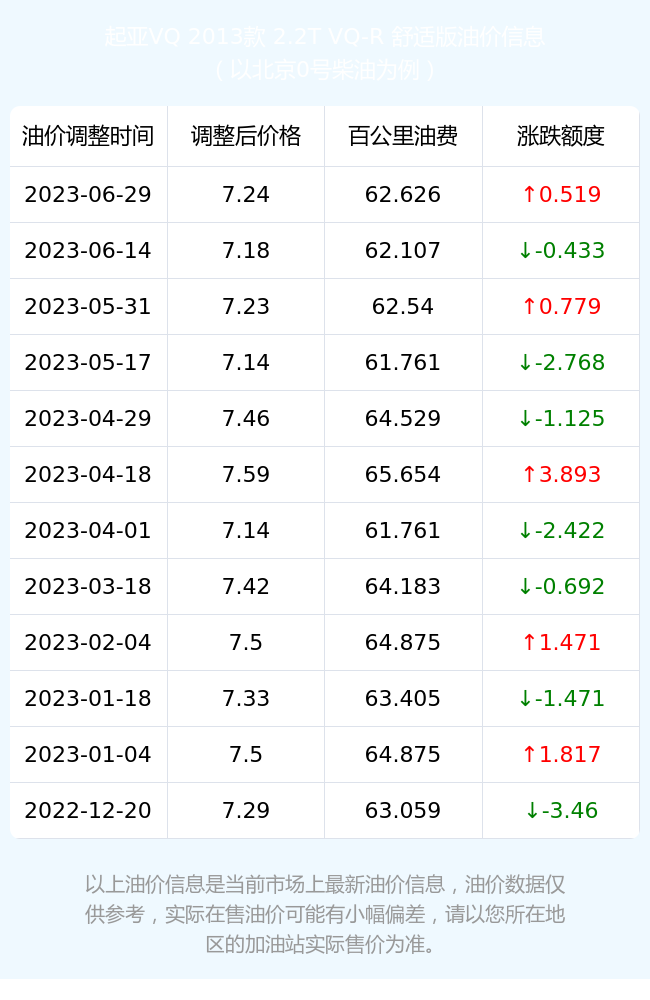Select the date 2023-05-17
This screenshot has height=1000, width=650.
coord(88,363)
